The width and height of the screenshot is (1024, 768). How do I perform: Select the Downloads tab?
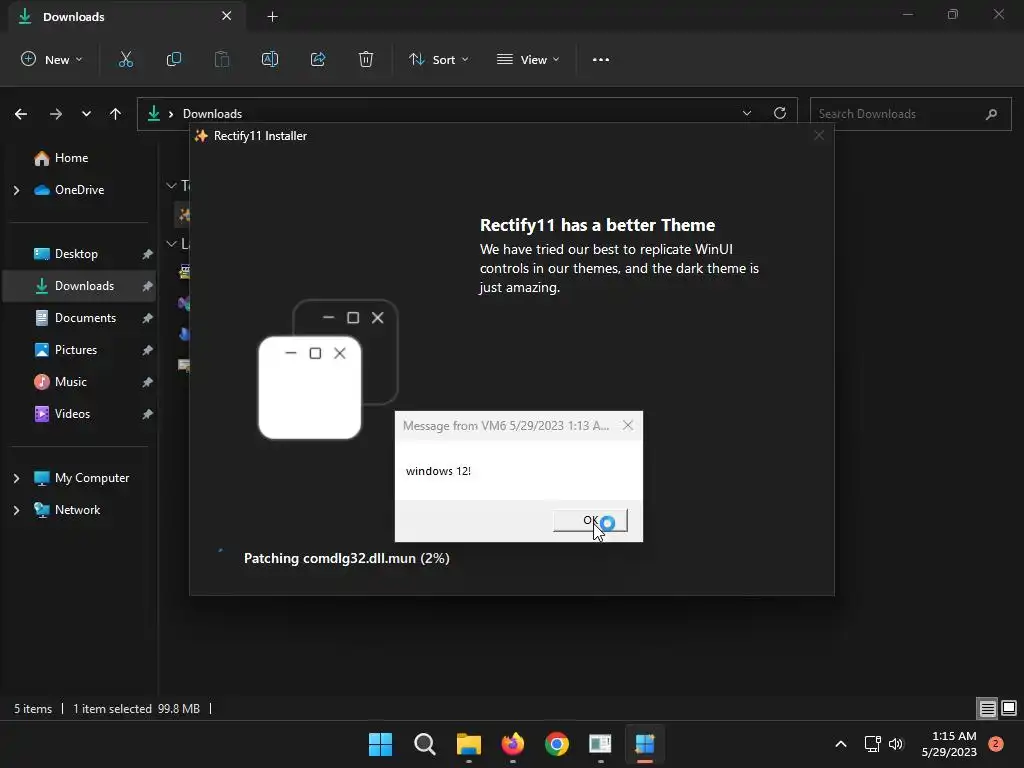pyautogui.click(x=127, y=16)
